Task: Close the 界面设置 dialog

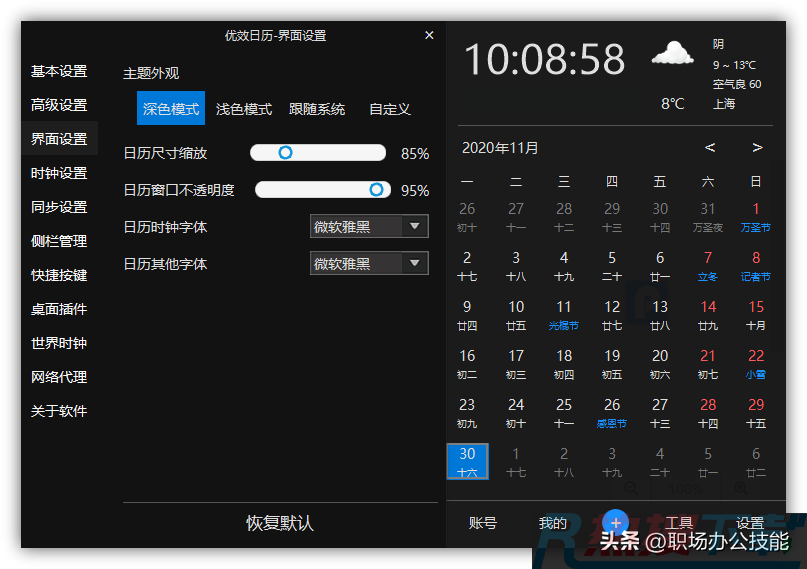Action: pos(429,35)
